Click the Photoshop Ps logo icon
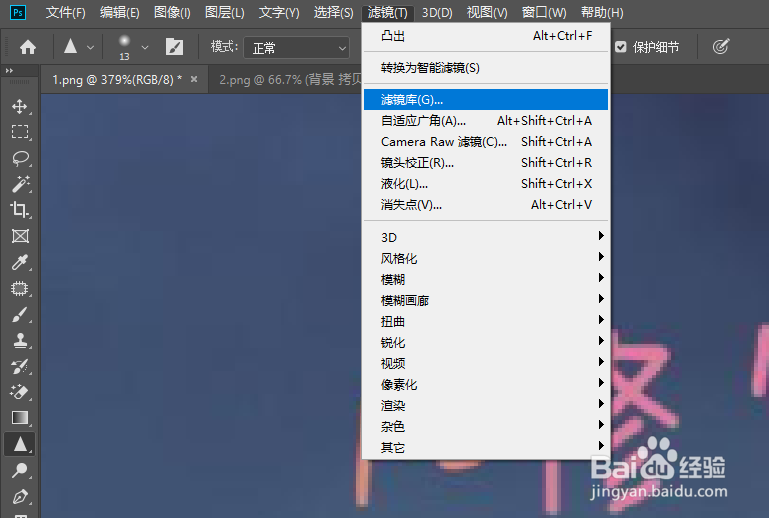769x518 pixels. coord(18,12)
